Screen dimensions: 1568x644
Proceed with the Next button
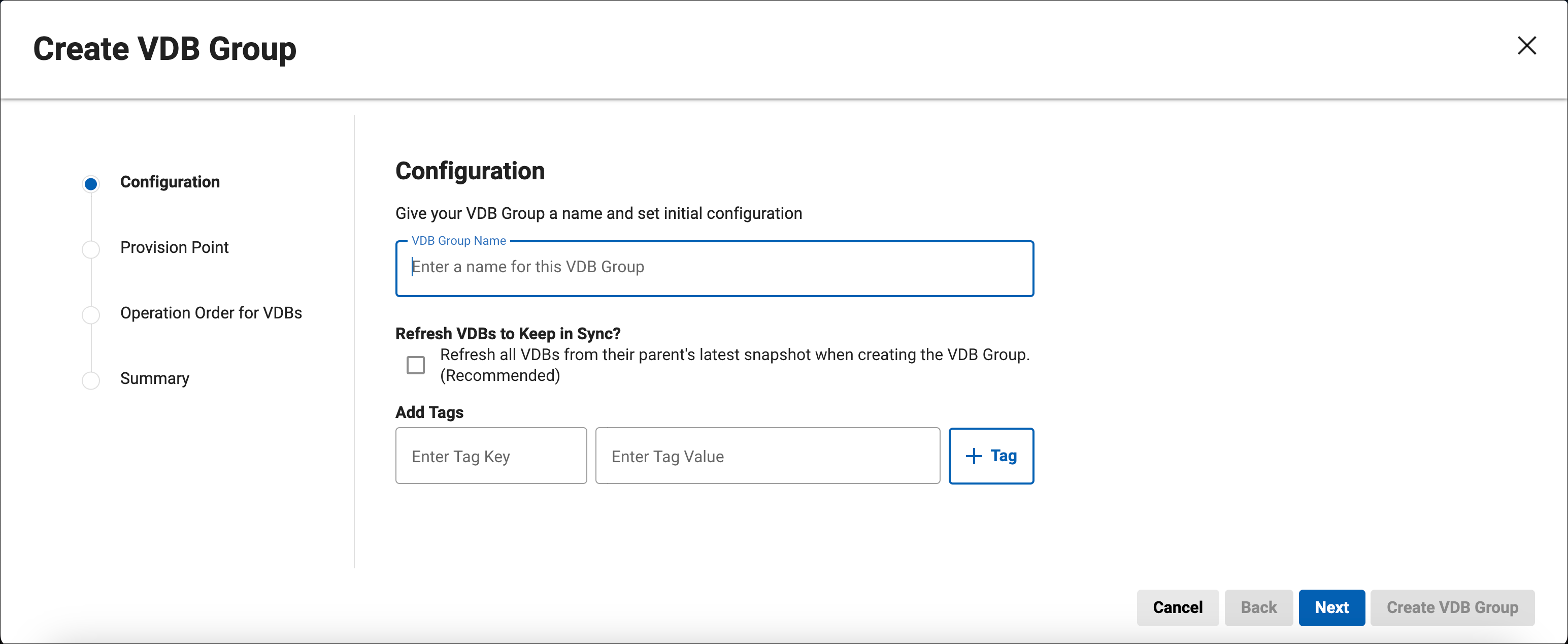(1331, 607)
